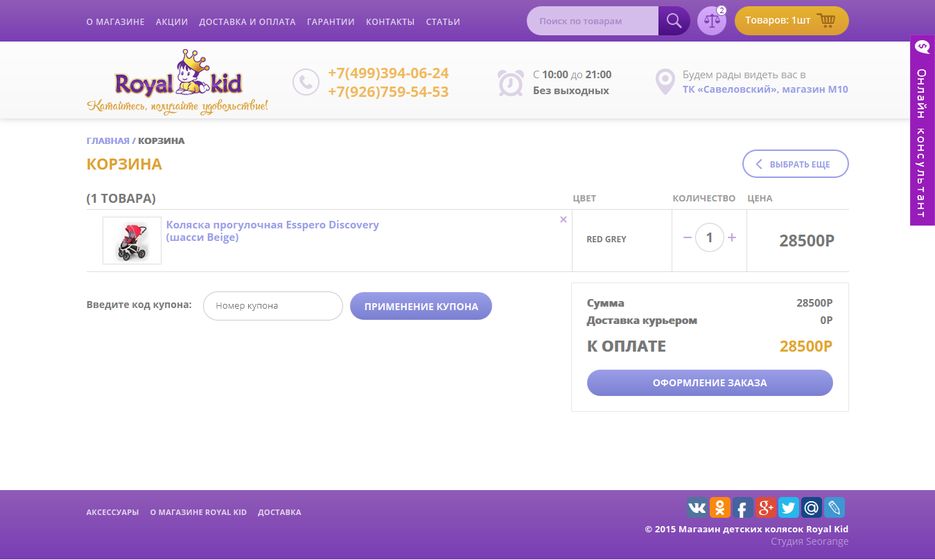
Task: Open VK social network icon
Action: tap(696, 508)
